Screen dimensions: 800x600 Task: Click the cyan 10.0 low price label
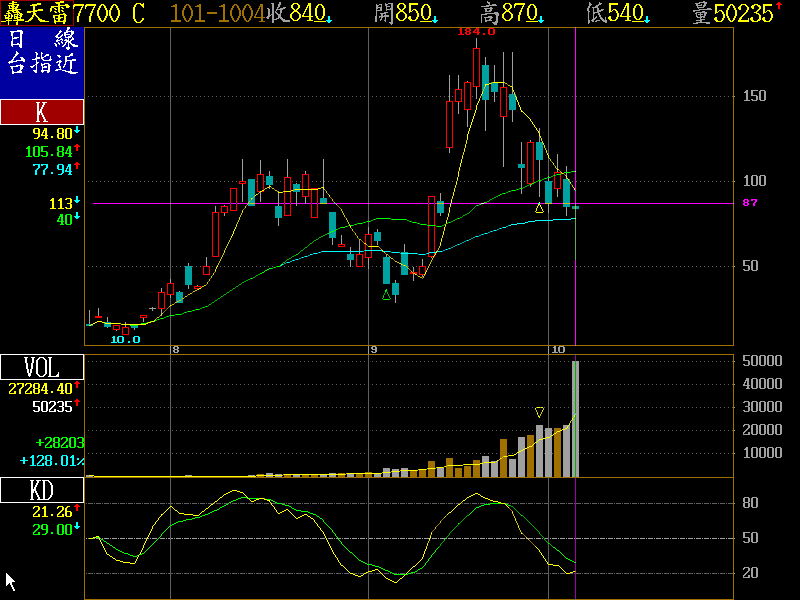pos(125,340)
